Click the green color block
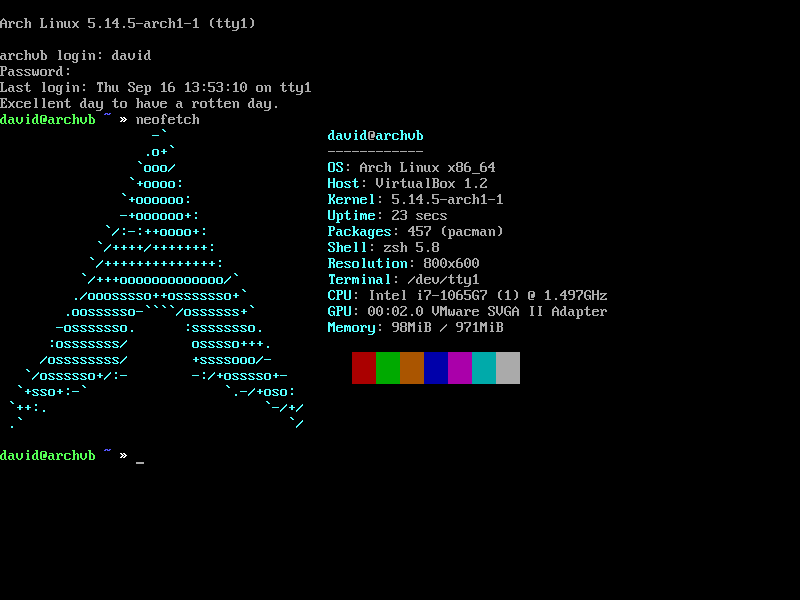This screenshot has width=800, height=600. point(388,368)
